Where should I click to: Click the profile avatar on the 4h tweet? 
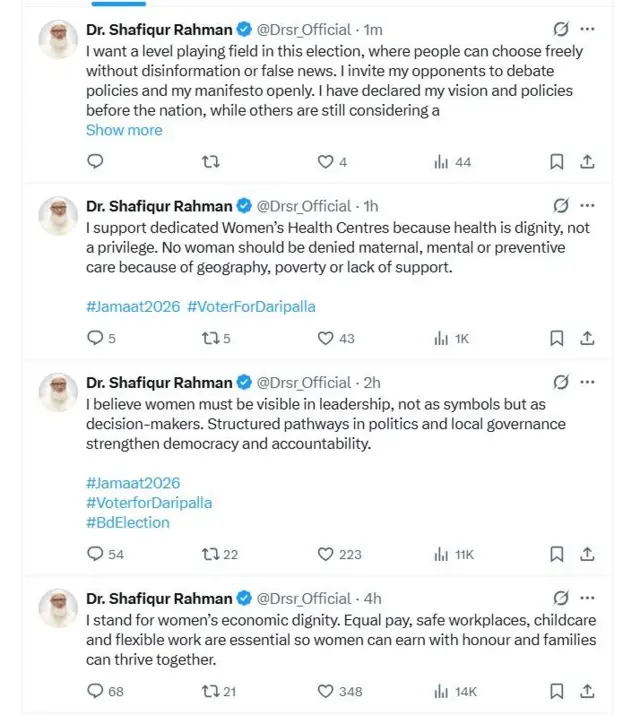58,609
